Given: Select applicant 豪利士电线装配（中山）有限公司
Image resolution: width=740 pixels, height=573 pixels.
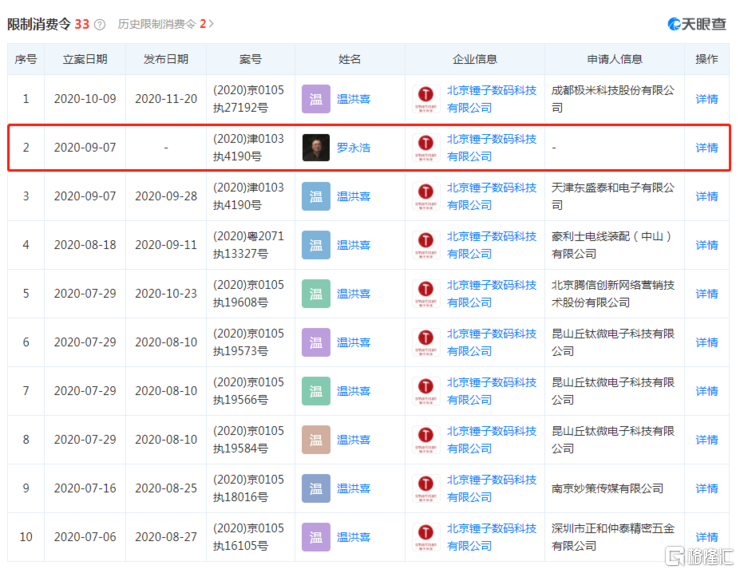Looking at the screenshot, I should click(x=612, y=245).
